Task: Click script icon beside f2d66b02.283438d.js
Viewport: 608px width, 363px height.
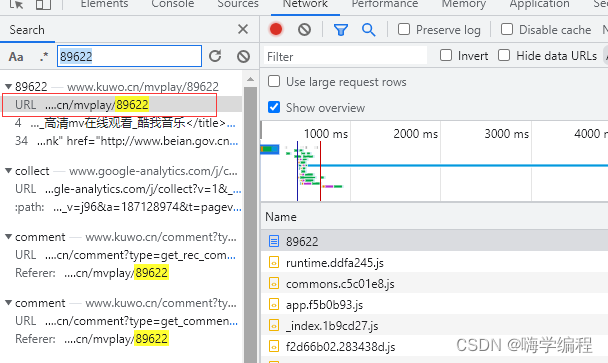Action: pos(274,346)
